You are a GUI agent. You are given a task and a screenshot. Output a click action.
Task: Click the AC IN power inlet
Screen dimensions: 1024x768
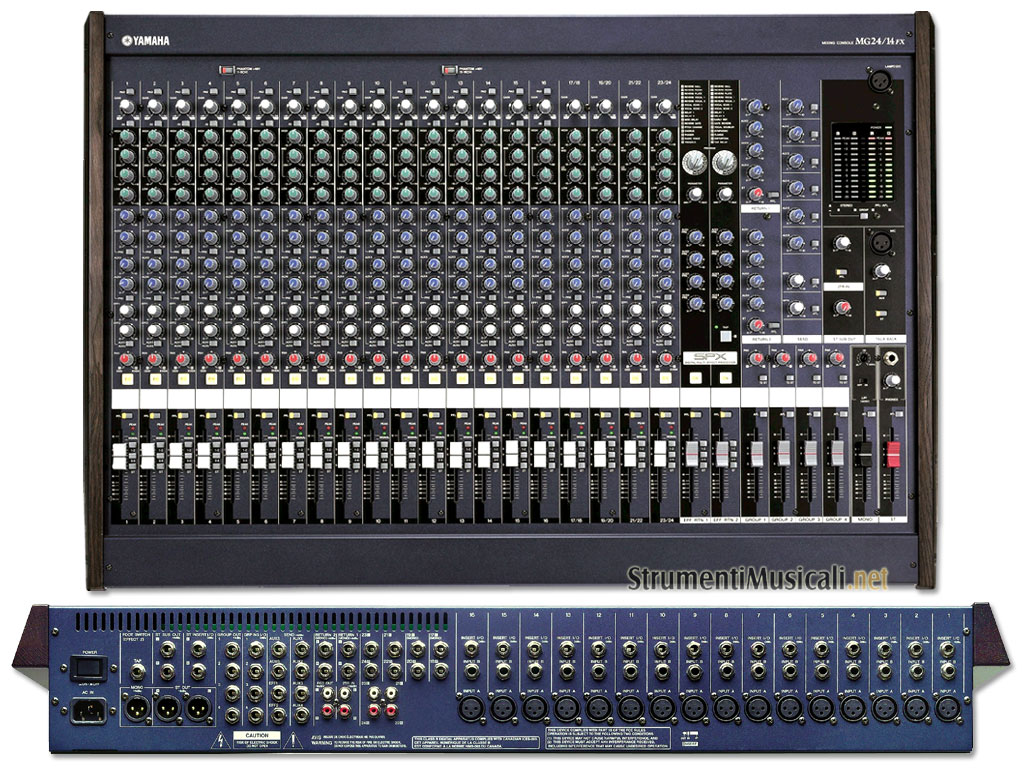click(89, 711)
